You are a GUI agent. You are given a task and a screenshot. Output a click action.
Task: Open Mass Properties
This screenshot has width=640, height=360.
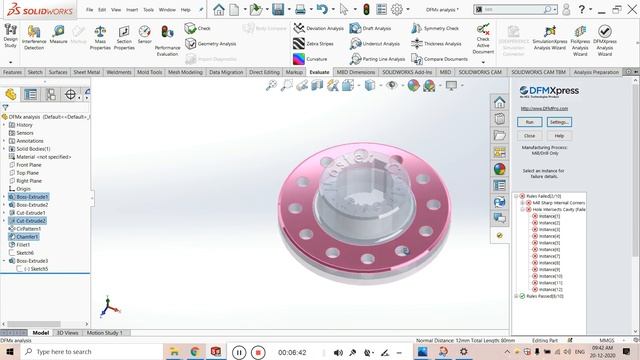(x=100, y=38)
